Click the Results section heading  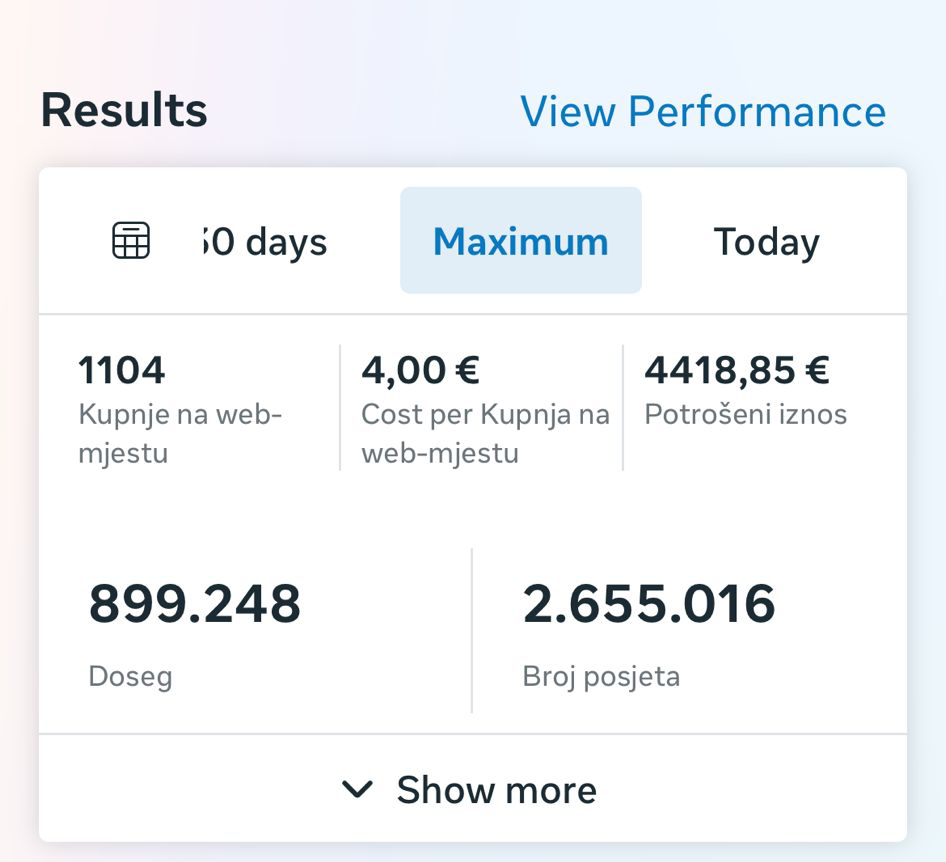tap(124, 110)
